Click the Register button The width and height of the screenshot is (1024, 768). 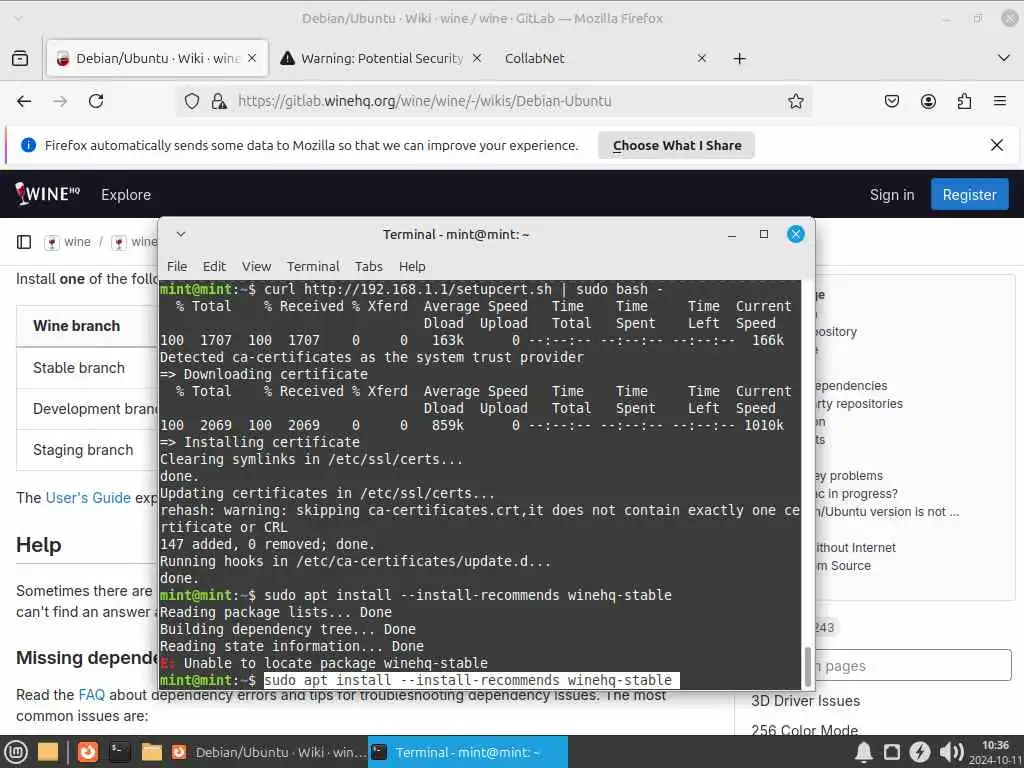pos(969,195)
